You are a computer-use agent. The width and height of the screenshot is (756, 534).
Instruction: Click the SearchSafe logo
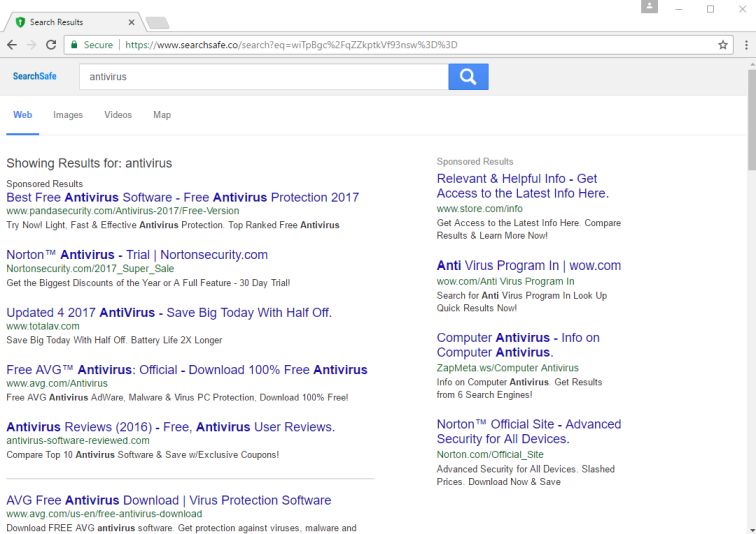(35, 76)
